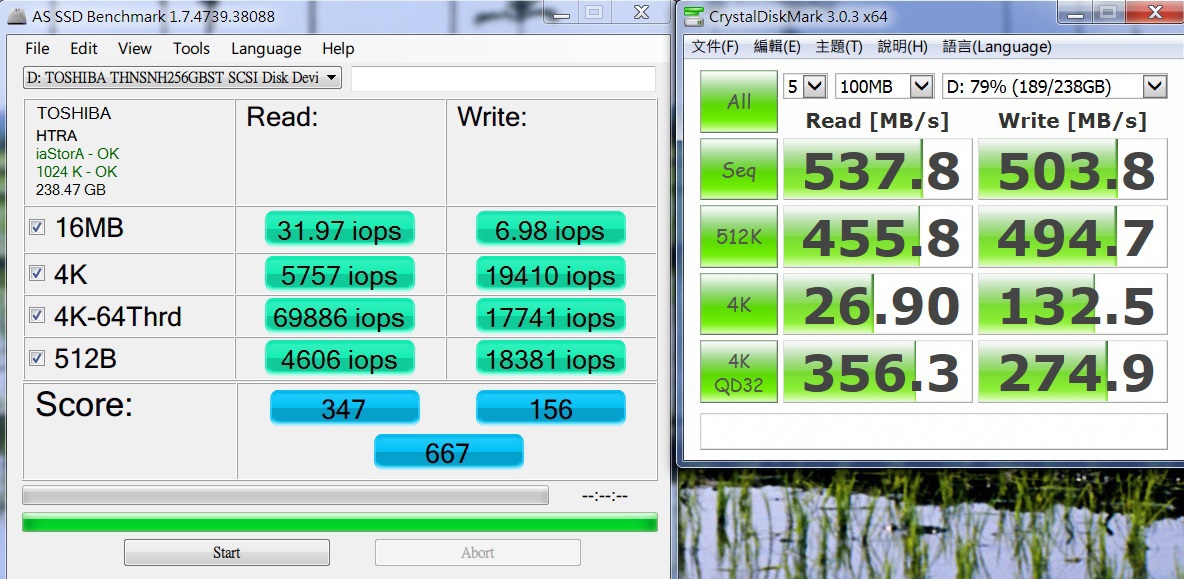1184x579 pixels.
Task: Click the 503.8 sequential write value
Action: [1073, 169]
